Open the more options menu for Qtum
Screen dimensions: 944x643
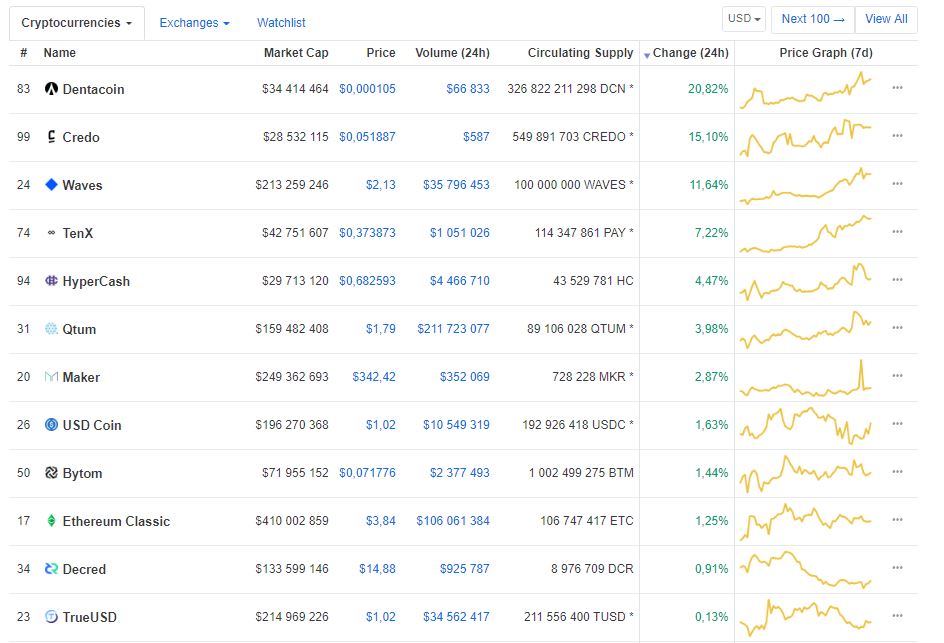[x=897, y=328]
